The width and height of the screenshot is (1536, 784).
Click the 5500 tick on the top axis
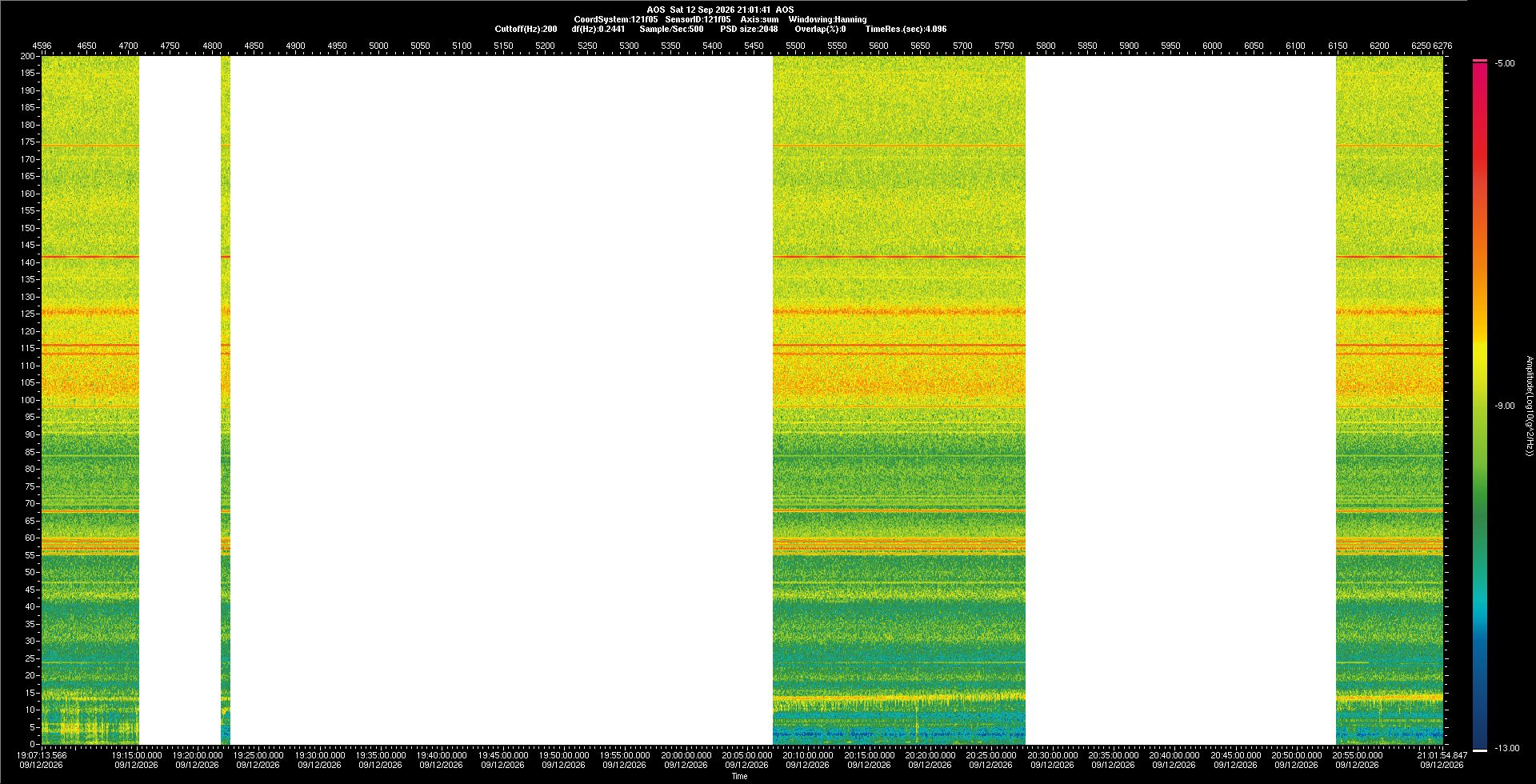coord(795,46)
